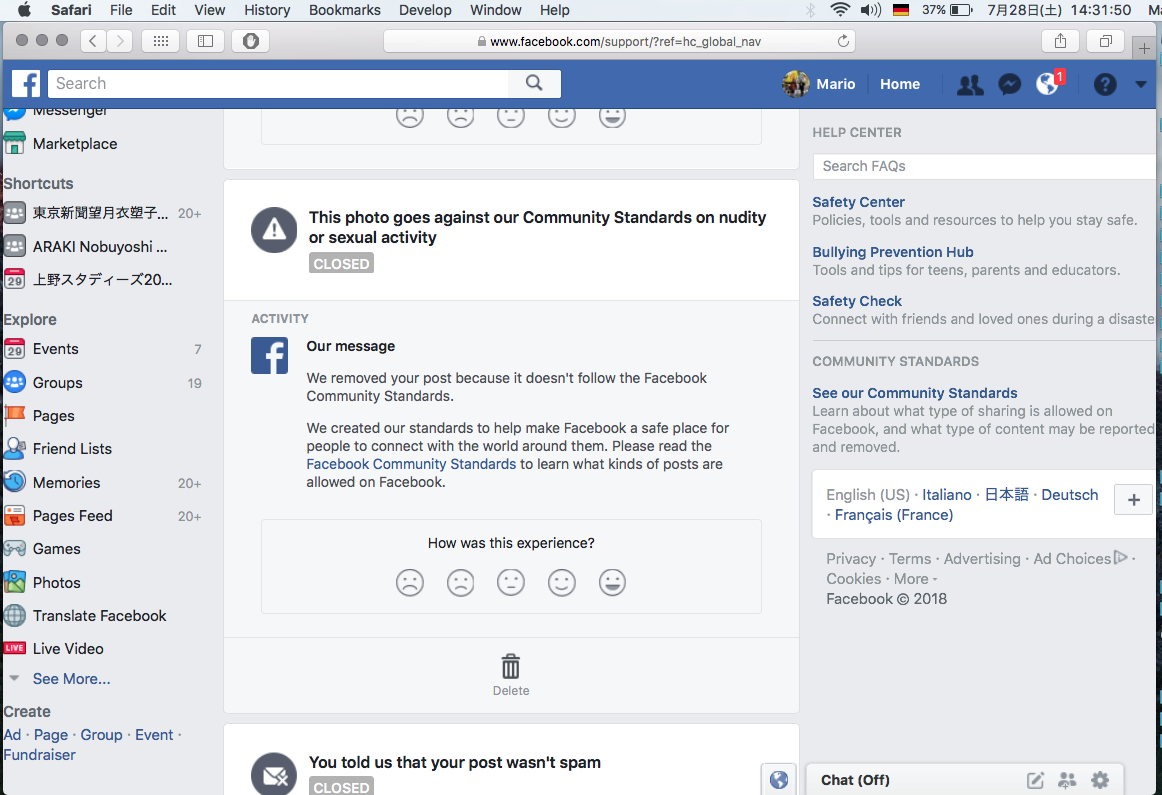Open a new tab with the plus button
The width and height of the screenshot is (1162, 795).
click(x=1144, y=48)
